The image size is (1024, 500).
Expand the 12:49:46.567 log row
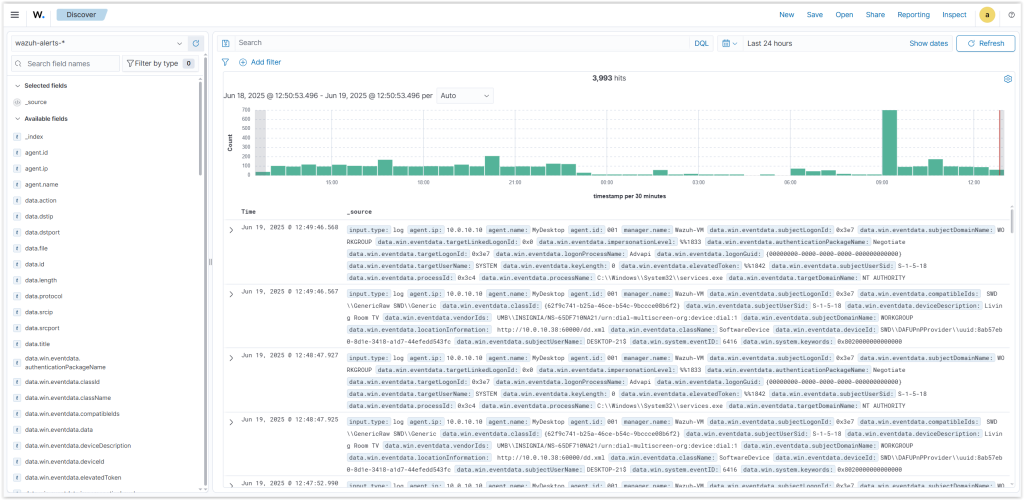[x=231, y=294]
